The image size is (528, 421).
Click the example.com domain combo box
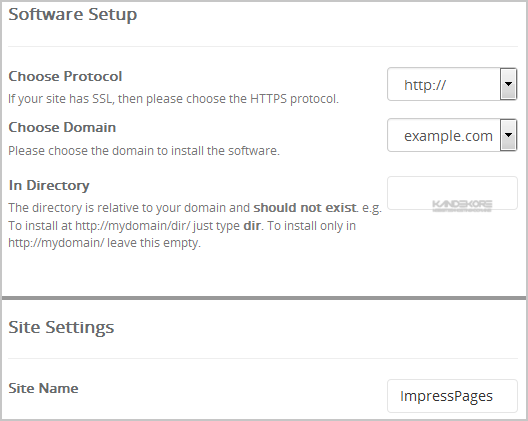(x=452, y=135)
